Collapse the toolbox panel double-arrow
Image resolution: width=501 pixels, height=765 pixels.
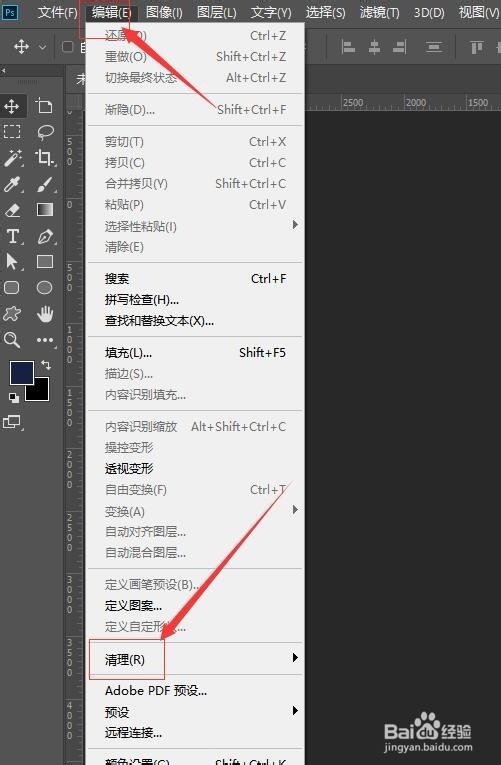coord(4,71)
